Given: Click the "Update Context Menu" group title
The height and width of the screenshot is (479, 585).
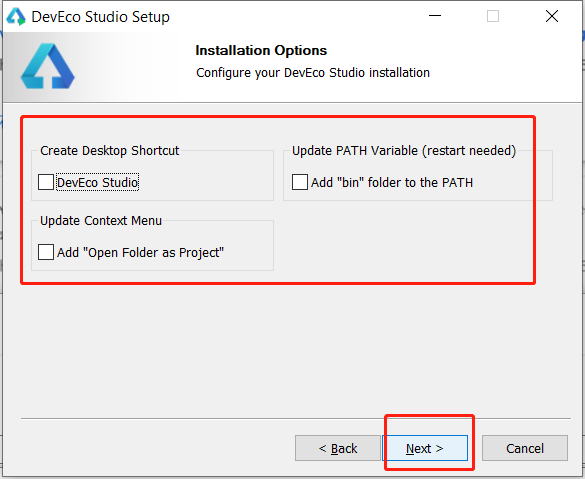Looking at the screenshot, I should tap(101, 220).
